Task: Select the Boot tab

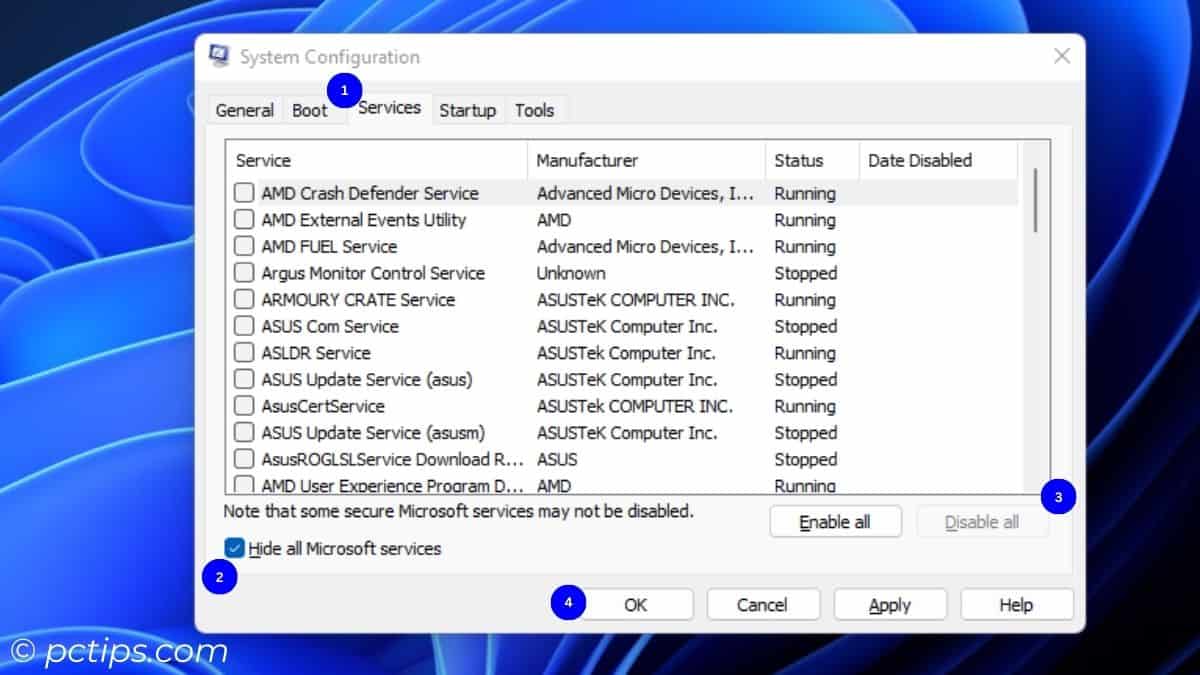Action: click(308, 110)
